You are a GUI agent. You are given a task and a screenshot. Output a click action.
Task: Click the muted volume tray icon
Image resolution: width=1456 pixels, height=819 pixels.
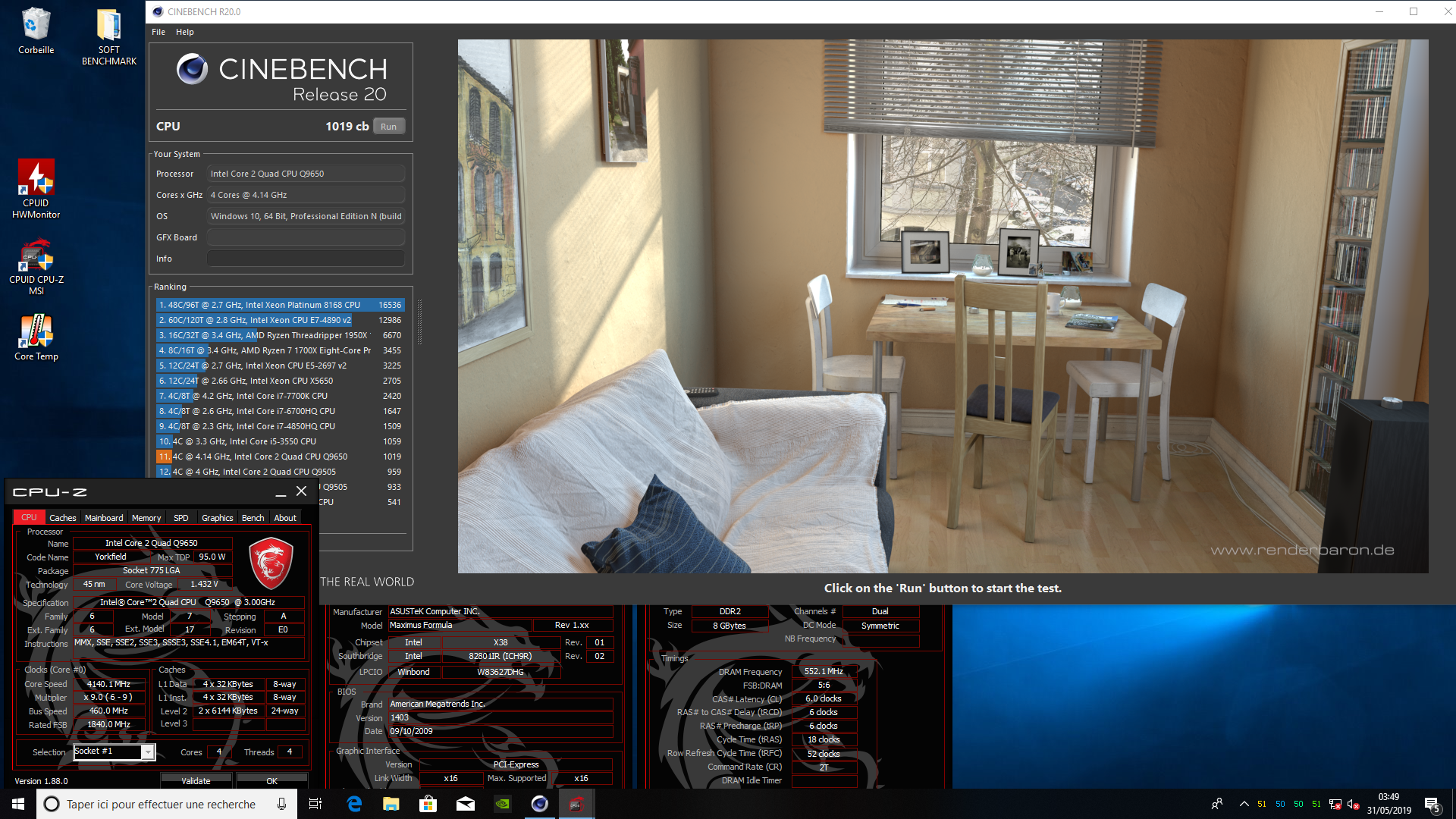pos(1353,804)
